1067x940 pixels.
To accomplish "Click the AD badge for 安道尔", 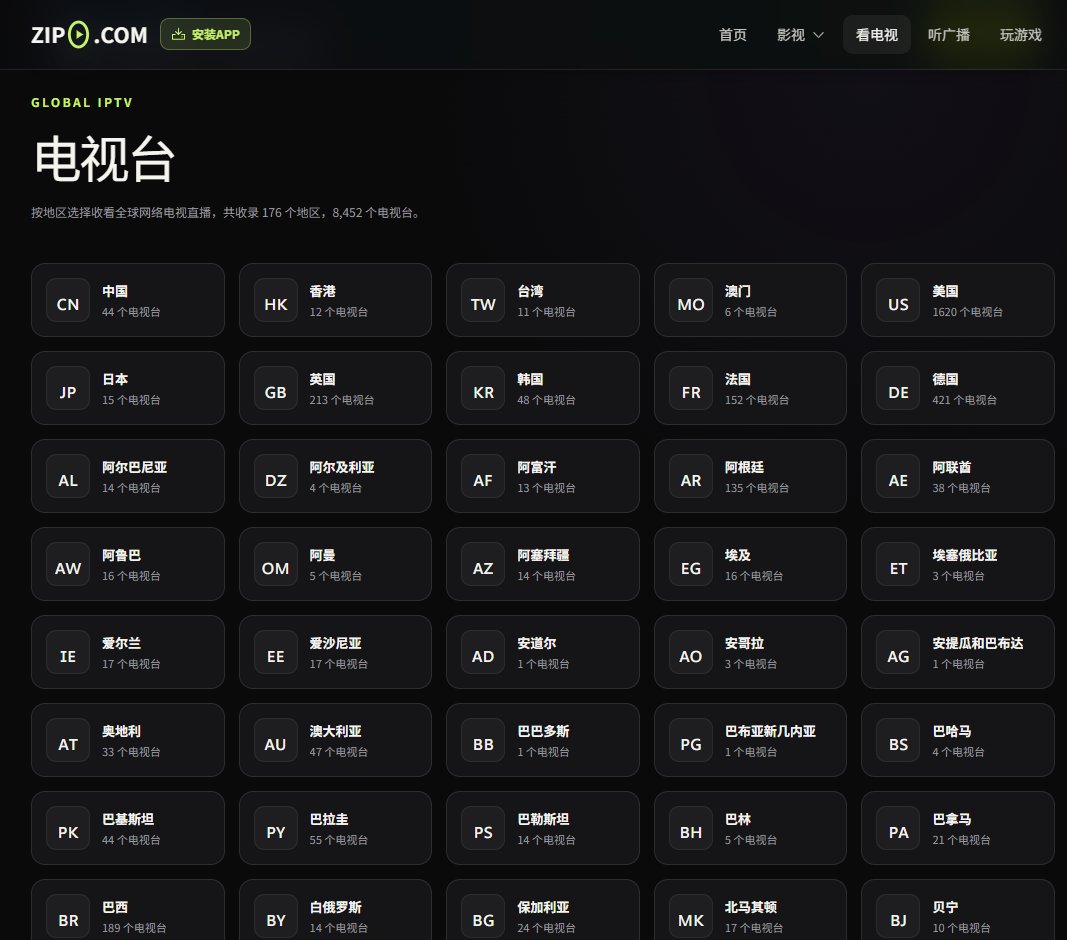I will [483, 652].
